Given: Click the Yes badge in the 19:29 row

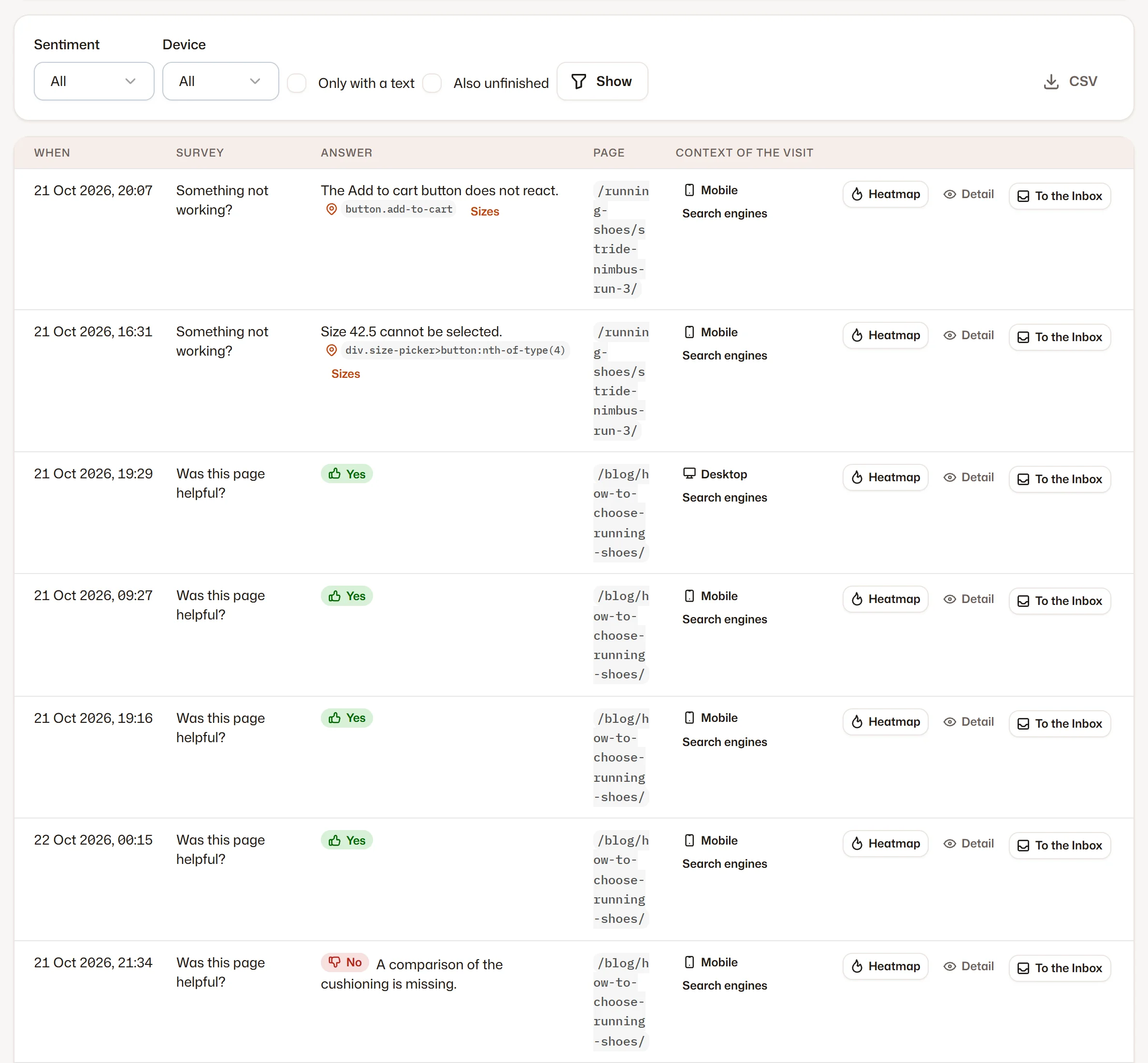Looking at the screenshot, I should (347, 474).
